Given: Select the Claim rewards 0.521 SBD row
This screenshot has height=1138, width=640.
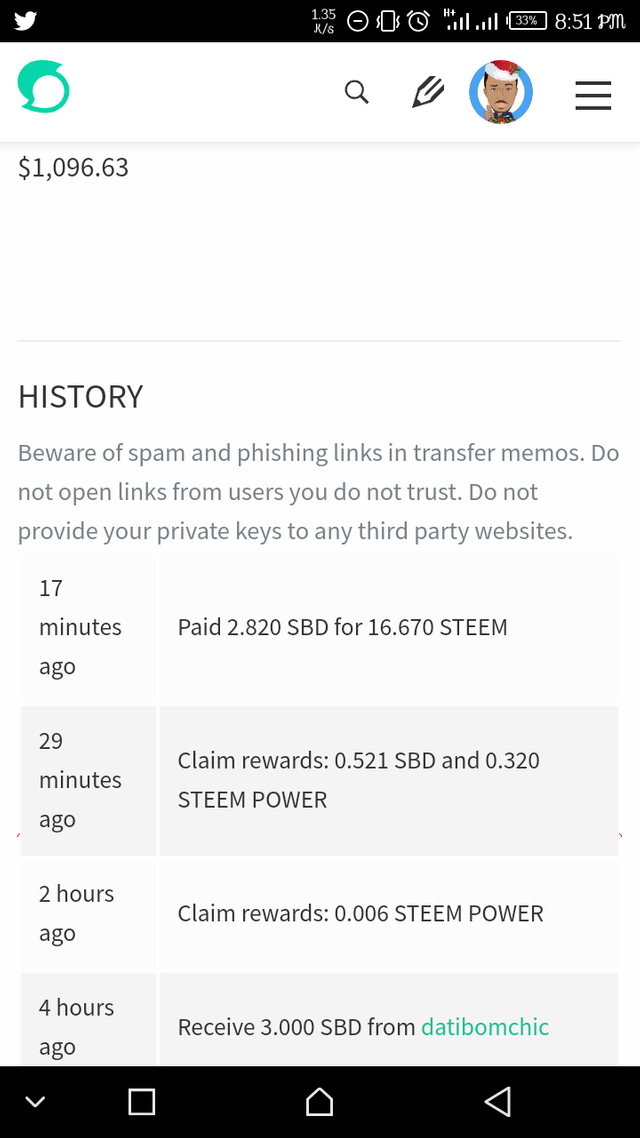Looking at the screenshot, I should (358, 780).
